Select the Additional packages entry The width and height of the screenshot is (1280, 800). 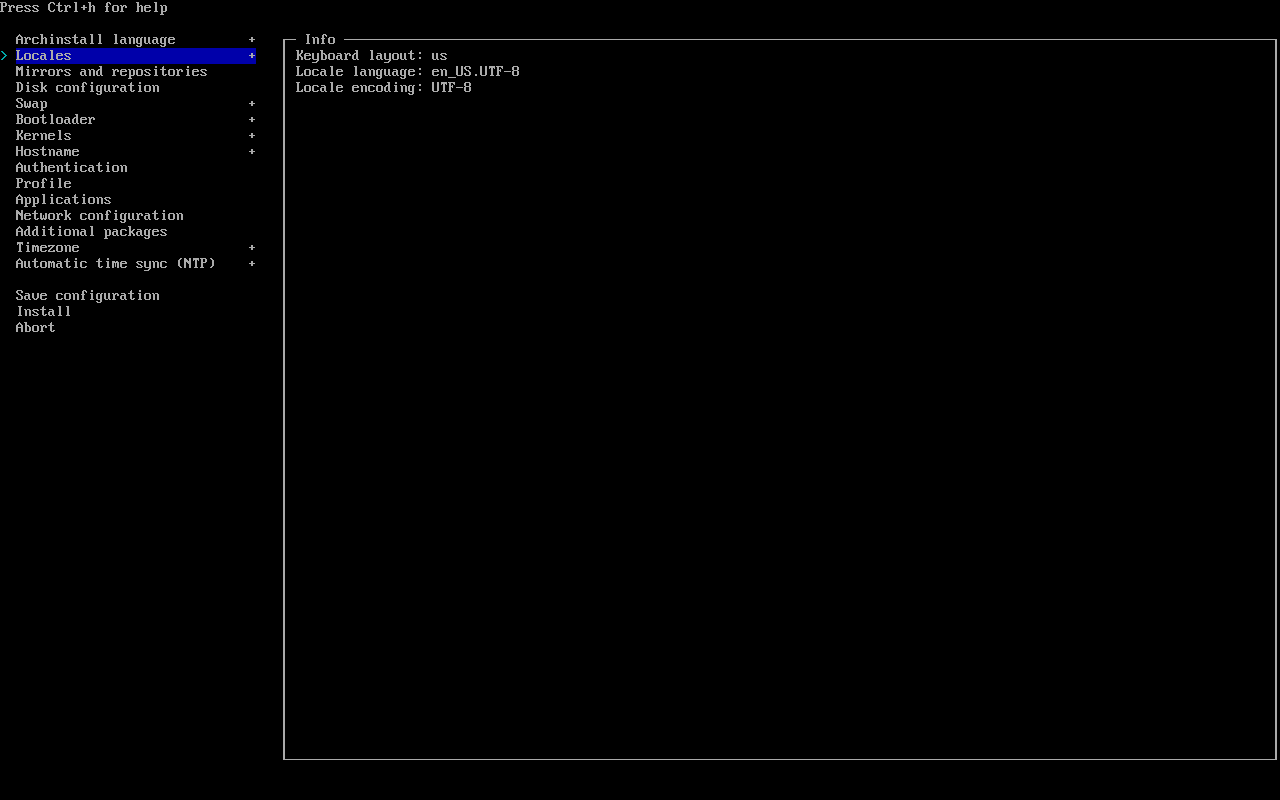tap(91, 232)
